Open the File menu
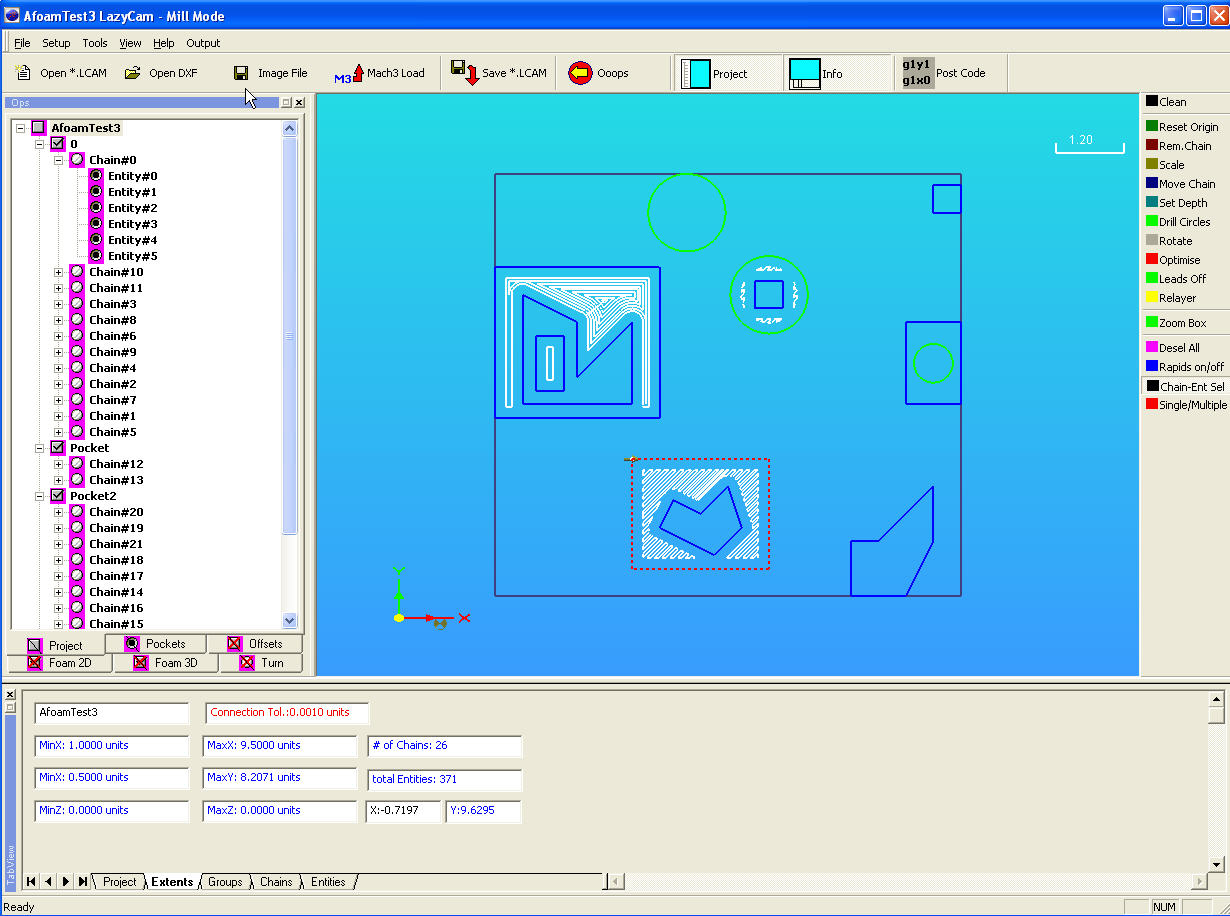1230x916 pixels. tap(22, 43)
